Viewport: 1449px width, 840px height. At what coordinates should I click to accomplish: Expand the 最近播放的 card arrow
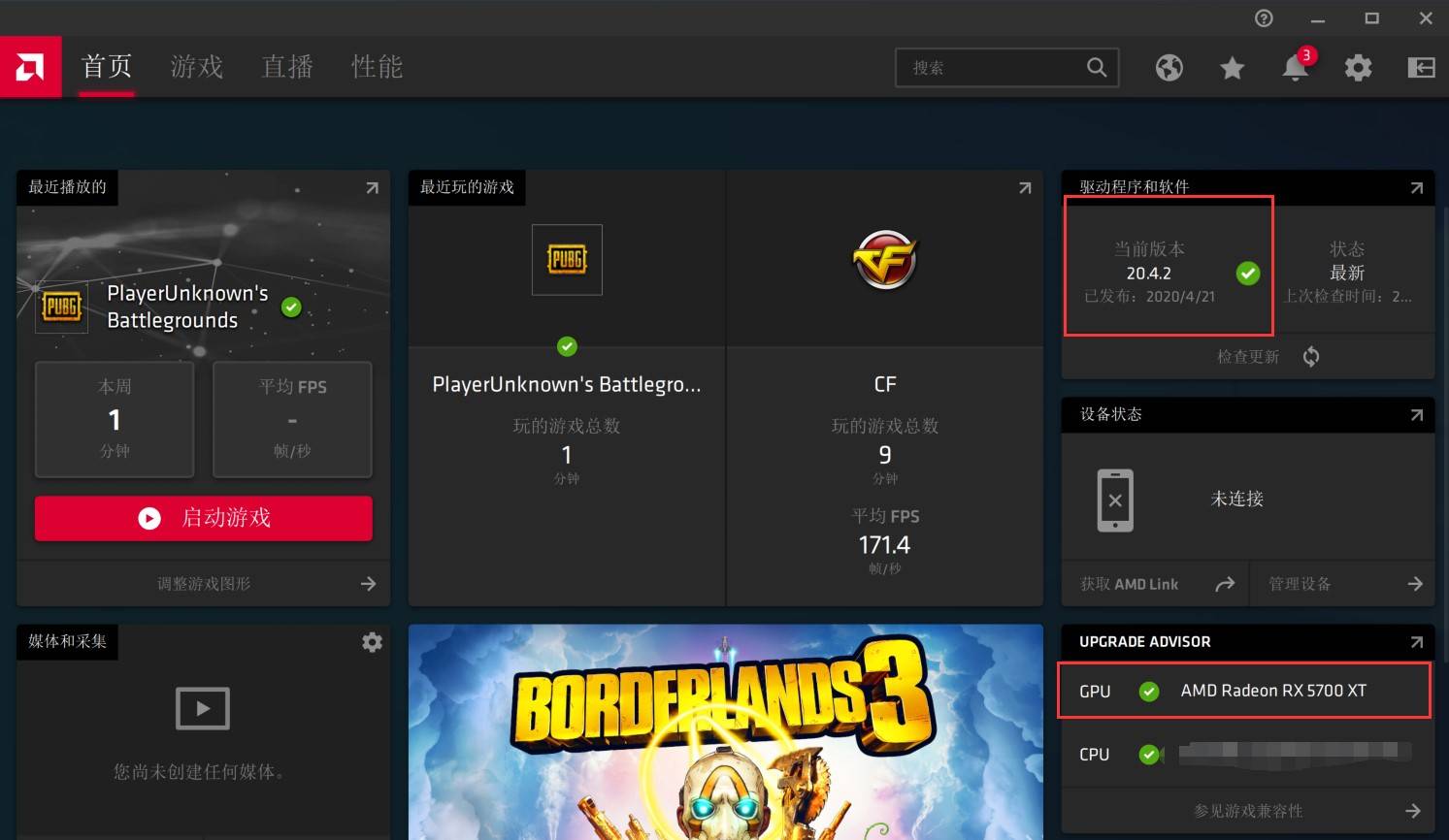(372, 188)
